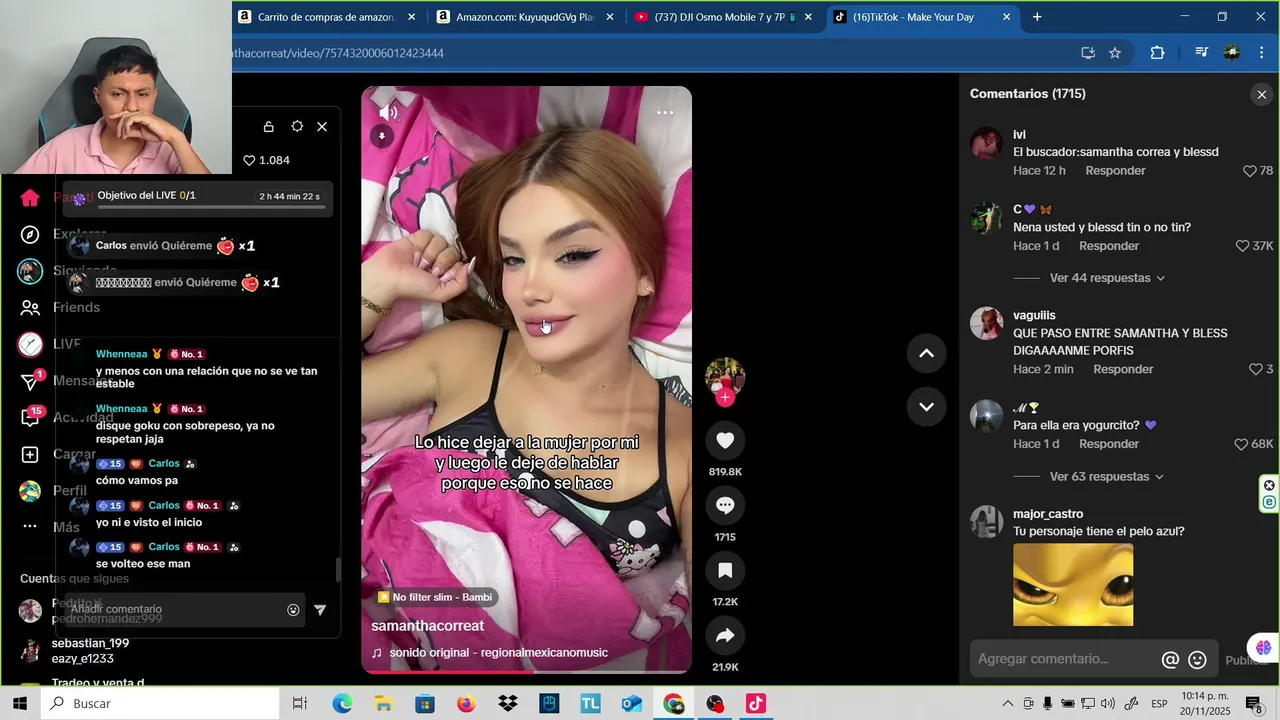
Task: Open install/cast icon in address bar
Action: tap(1088, 53)
